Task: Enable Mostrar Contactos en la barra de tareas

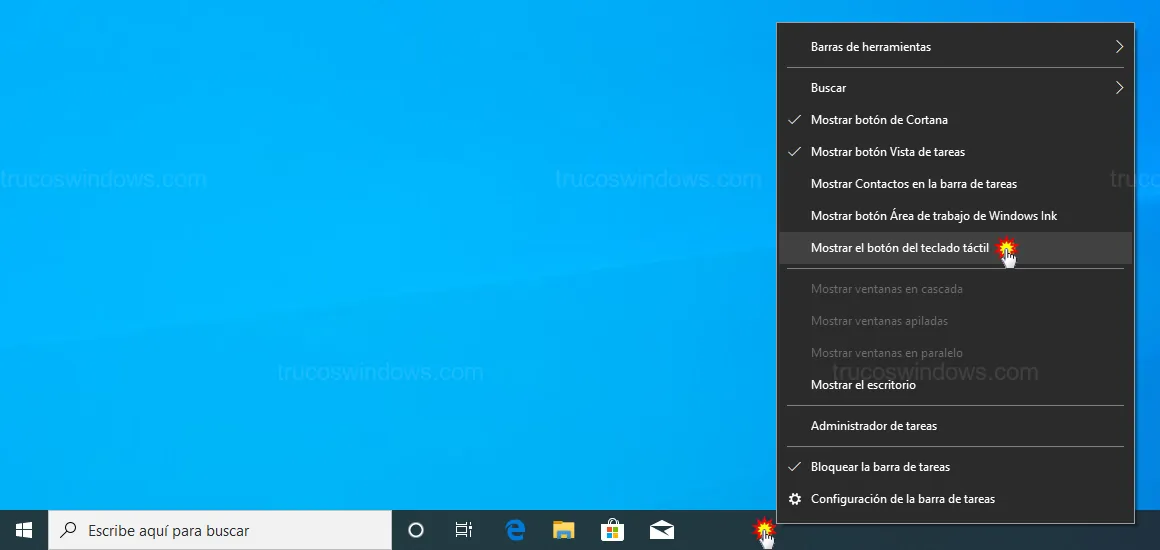Action: (913, 184)
